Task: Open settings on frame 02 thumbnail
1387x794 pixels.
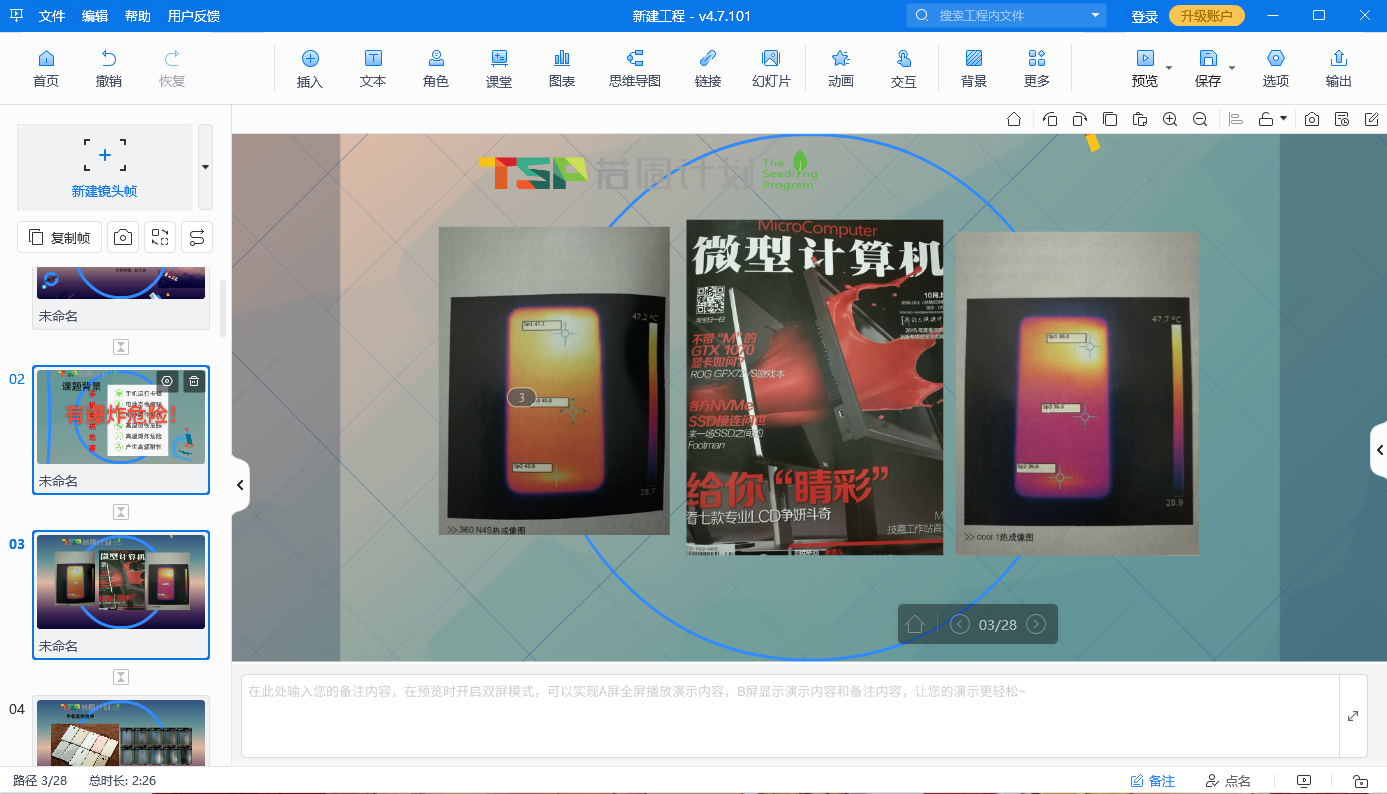Action: click(x=168, y=381)
